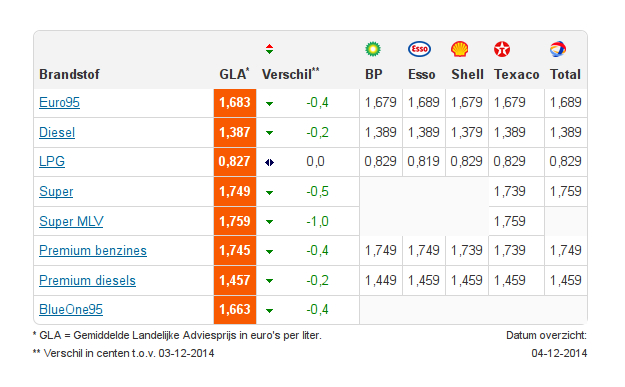The width and height of the screenshot is (625, 387).
Task: Click the orange GLA price 1,683
Action: click(235, 103)
